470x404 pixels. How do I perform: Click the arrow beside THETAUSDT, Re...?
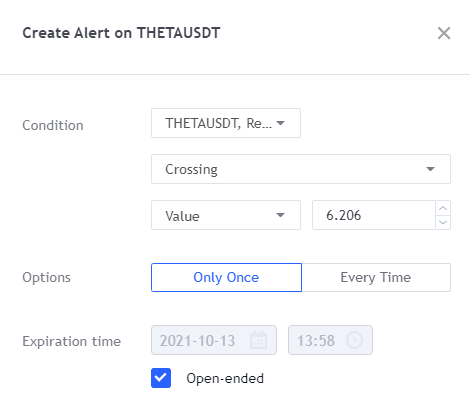281,123
